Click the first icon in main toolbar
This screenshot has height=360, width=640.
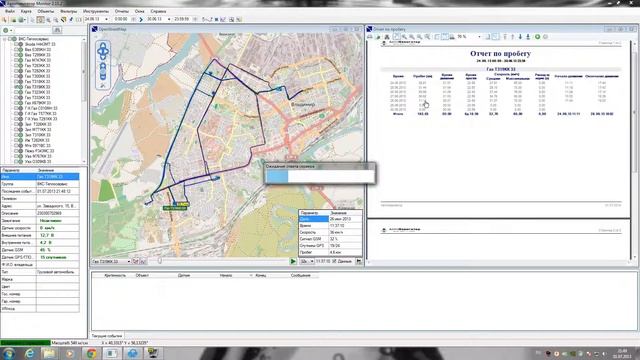[5, 19]
